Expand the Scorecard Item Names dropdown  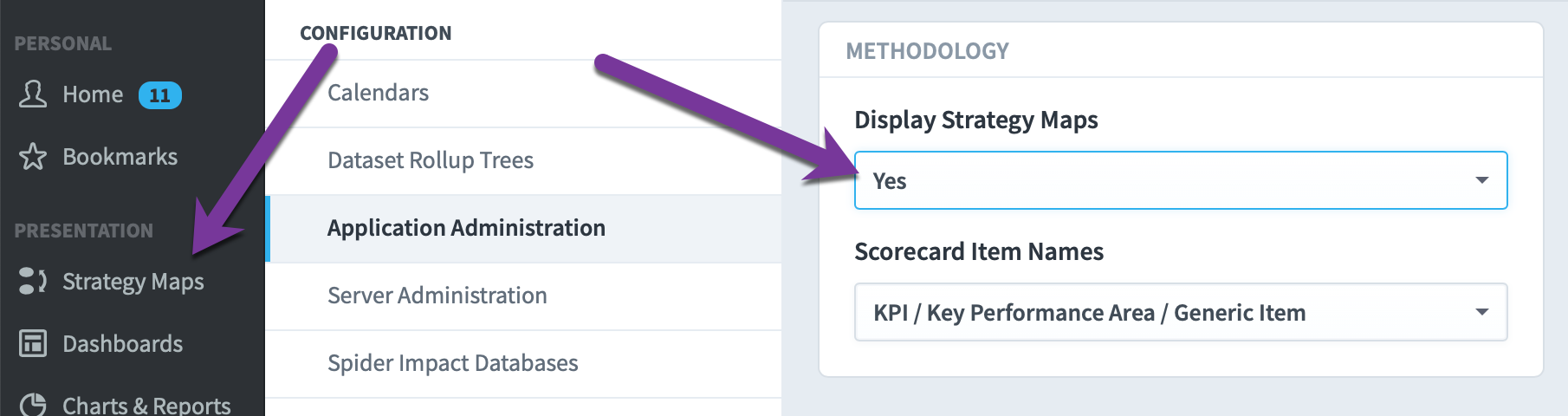[1181, 312]
